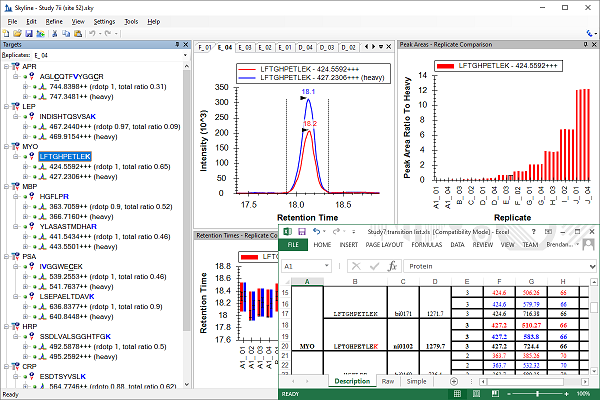Collapse the LEP protein node
The height and width of the screenshot is (400, 600).
pyautogui.click(x=6, y=106)
